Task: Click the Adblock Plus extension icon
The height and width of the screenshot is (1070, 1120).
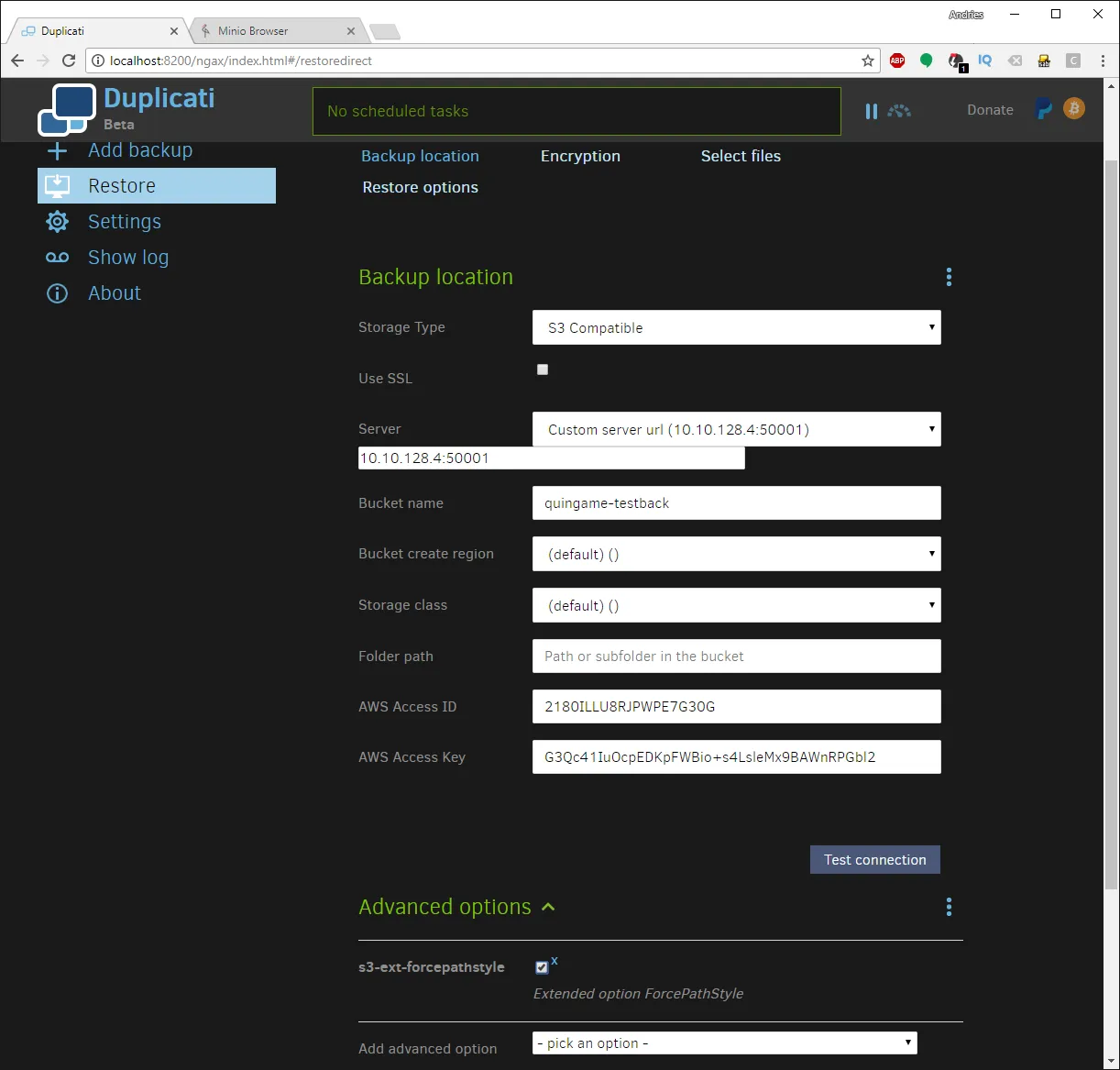Action: pos(897,61)
